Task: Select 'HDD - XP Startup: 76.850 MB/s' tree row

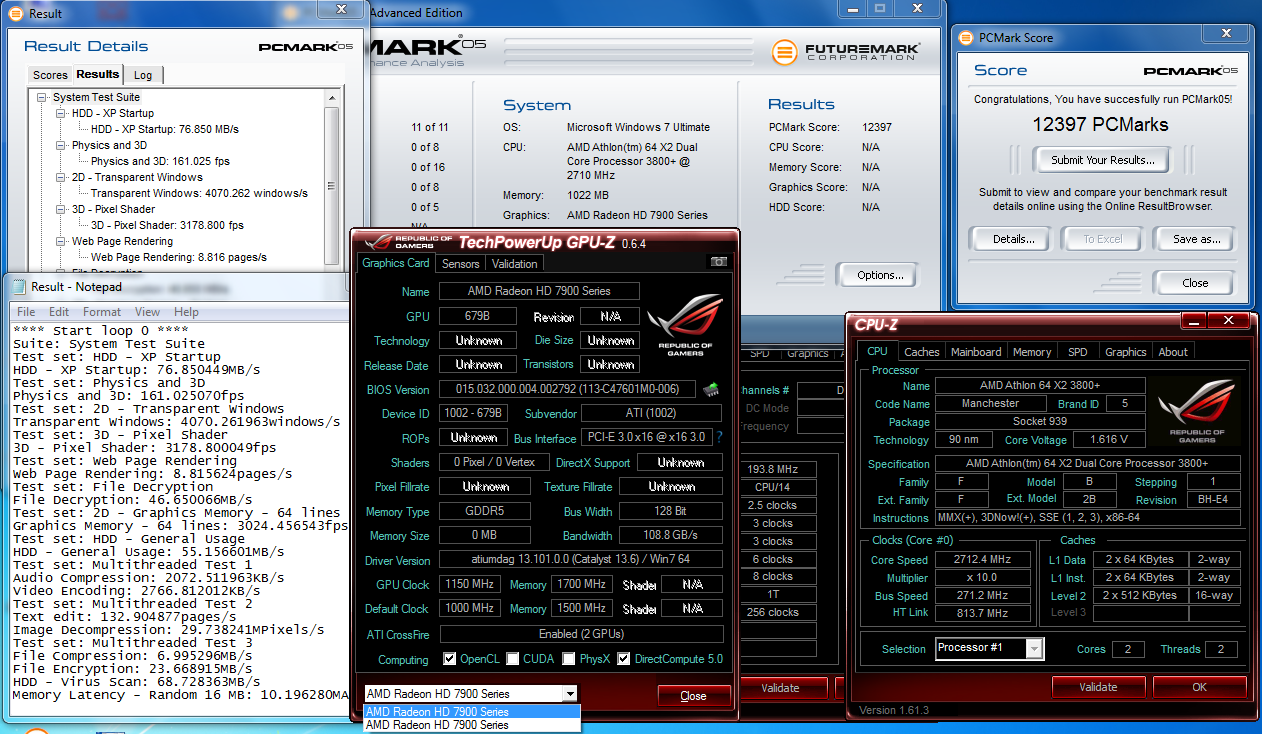Action: [x=165, y=129]
